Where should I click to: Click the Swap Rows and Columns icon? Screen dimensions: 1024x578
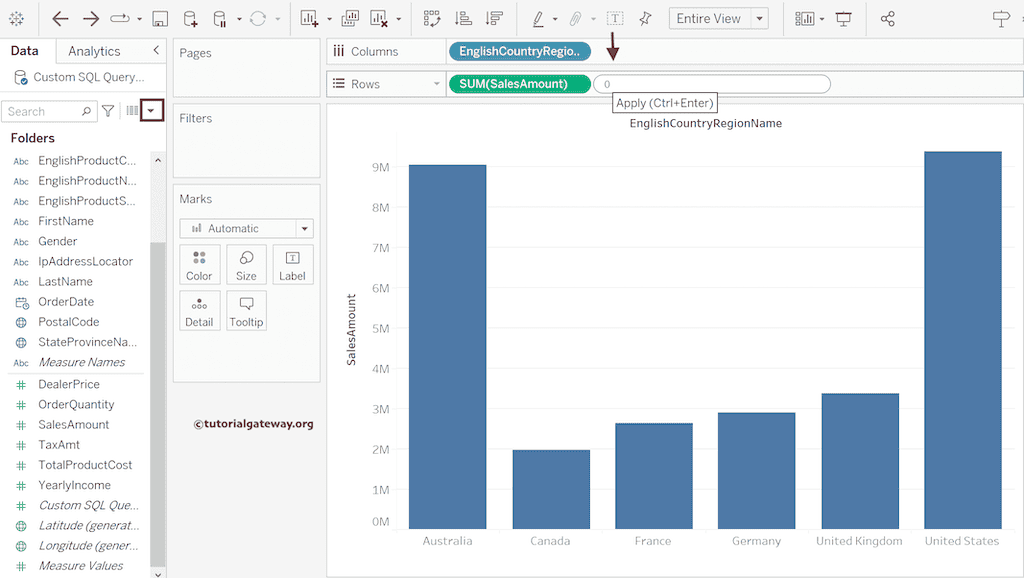point(432,19)
